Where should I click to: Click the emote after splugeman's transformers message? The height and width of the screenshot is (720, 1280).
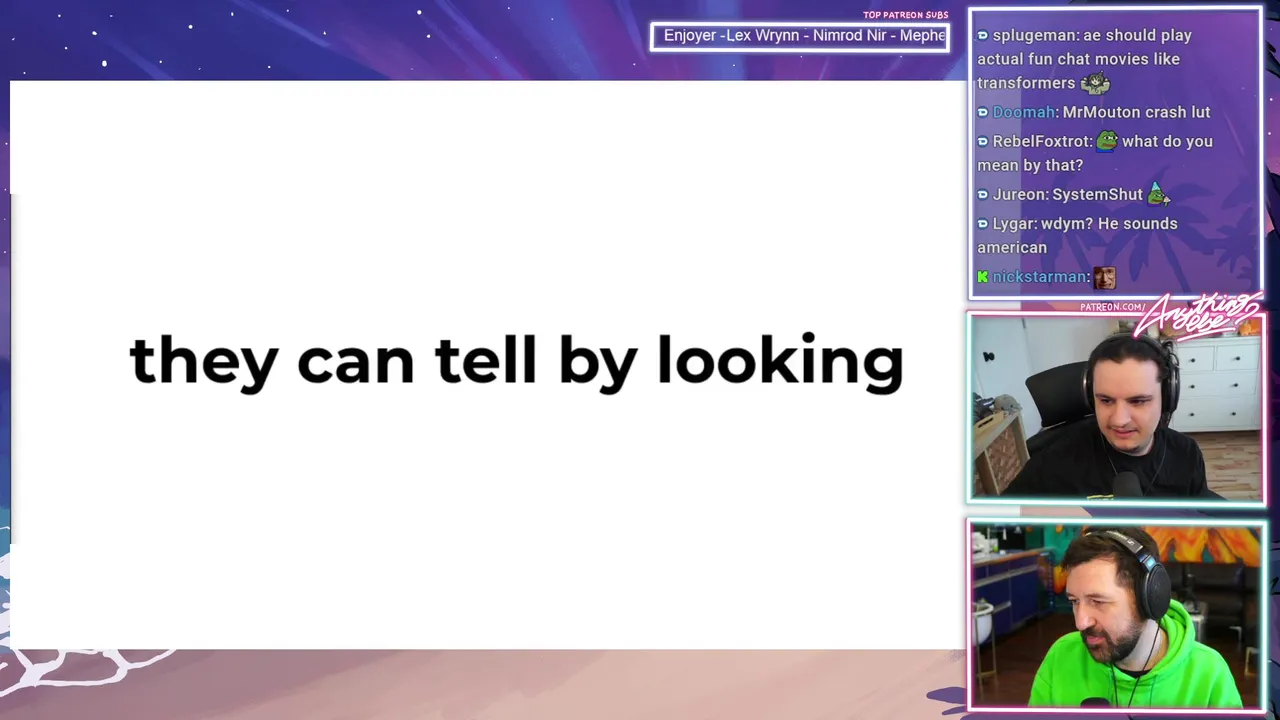[1095, 83]
